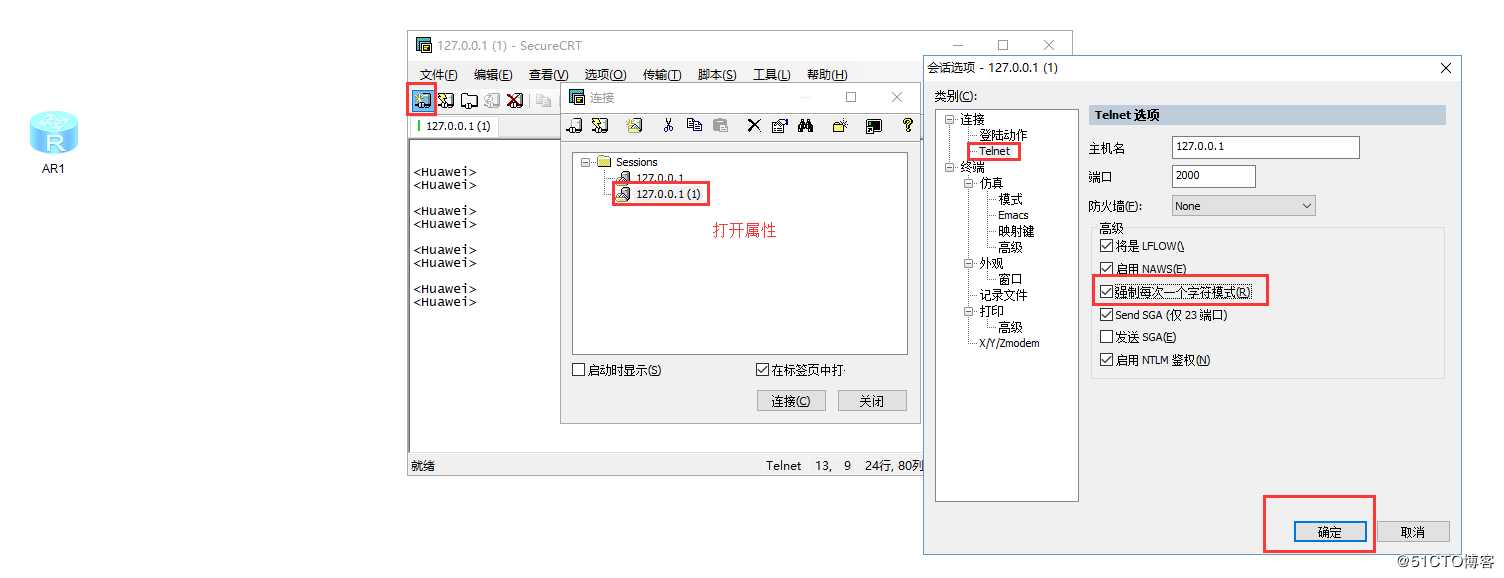Collapse Sessions folder in session tree
This screenshot has width=1504, height=578.
coord(585,162)
